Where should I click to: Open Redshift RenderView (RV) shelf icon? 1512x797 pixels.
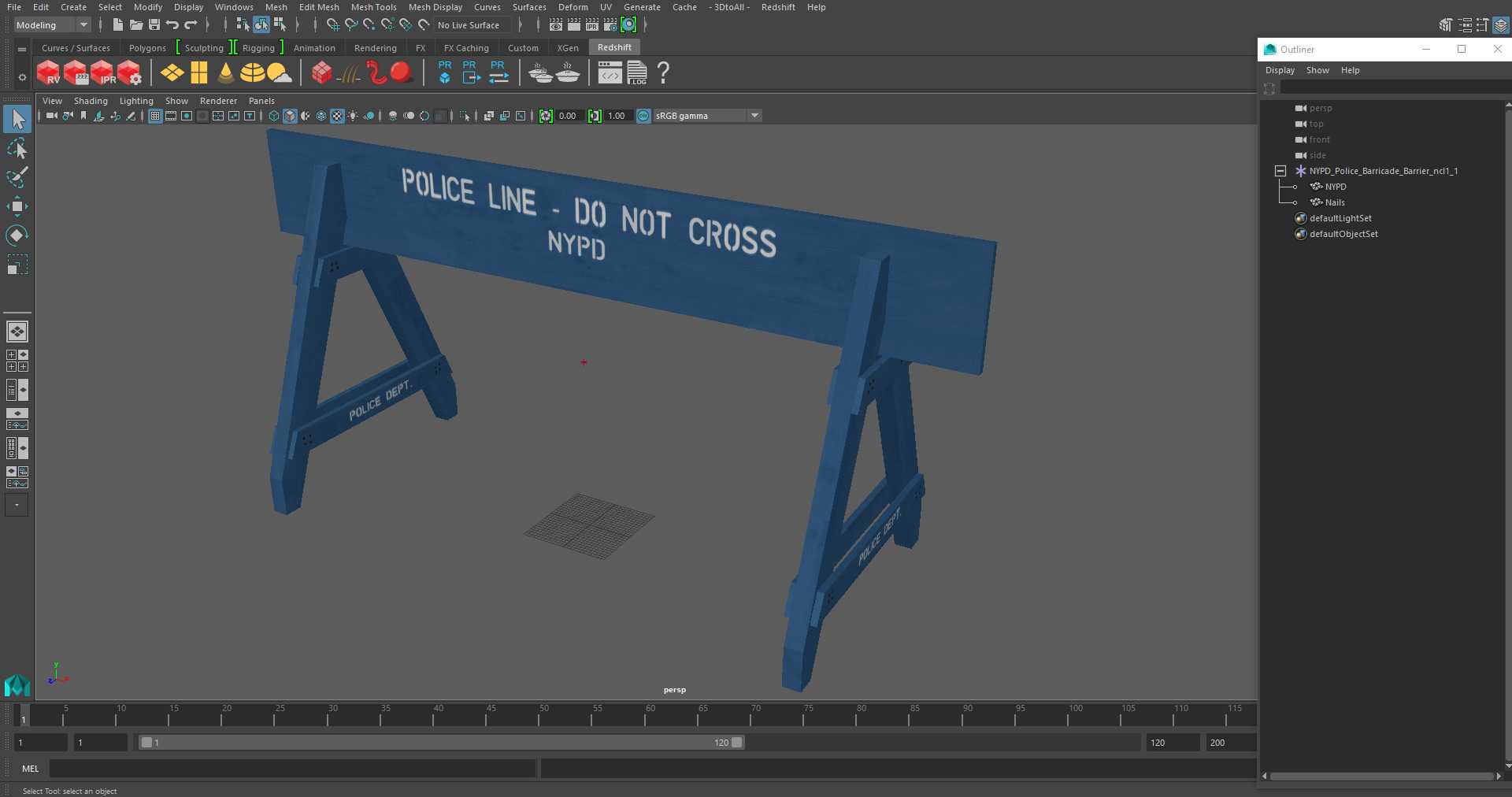[x=48, y=73]
